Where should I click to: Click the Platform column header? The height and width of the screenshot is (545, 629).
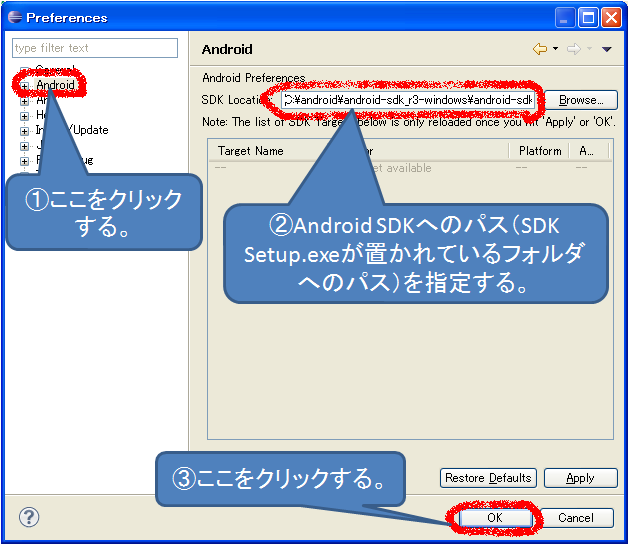click(540, 151)
